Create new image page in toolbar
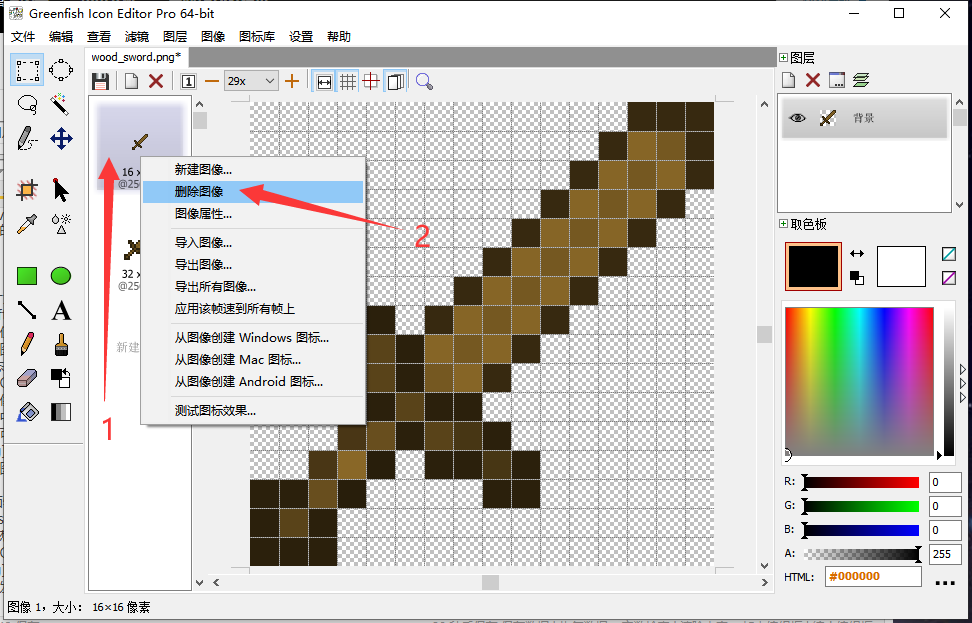The width and height of the screenshot is (972, 623). pos(131,81)
